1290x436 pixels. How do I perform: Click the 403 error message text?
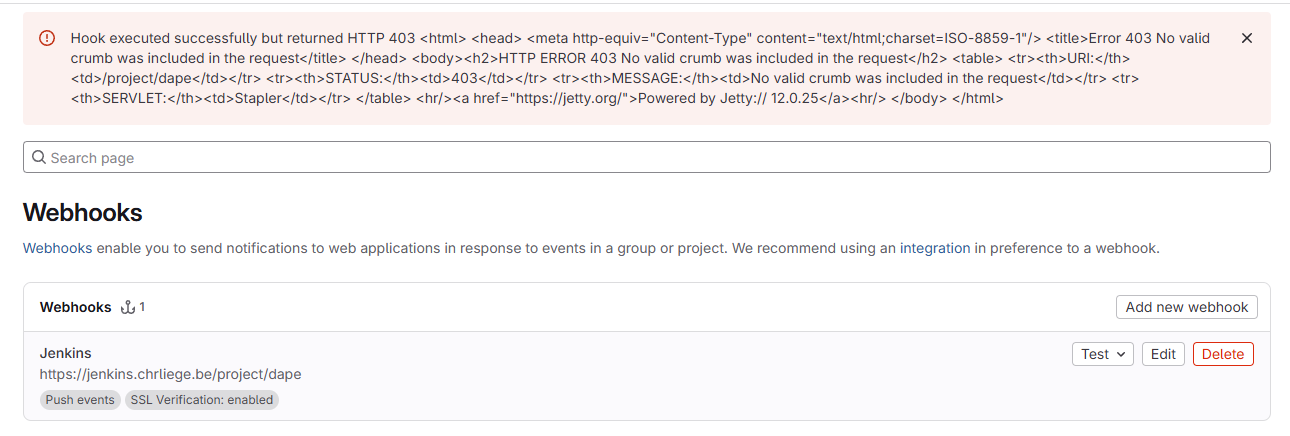[x=640, y=68]
